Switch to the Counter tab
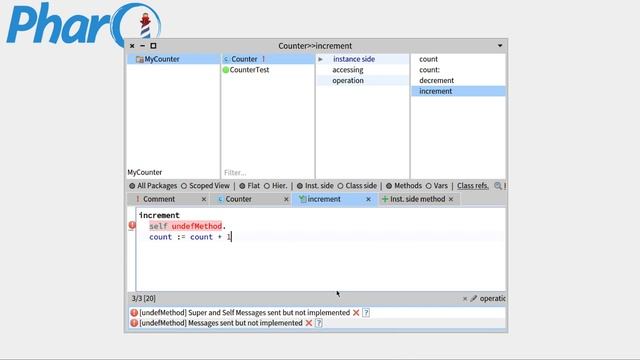Screen dimensions: 640x360 tap(251, 199)
